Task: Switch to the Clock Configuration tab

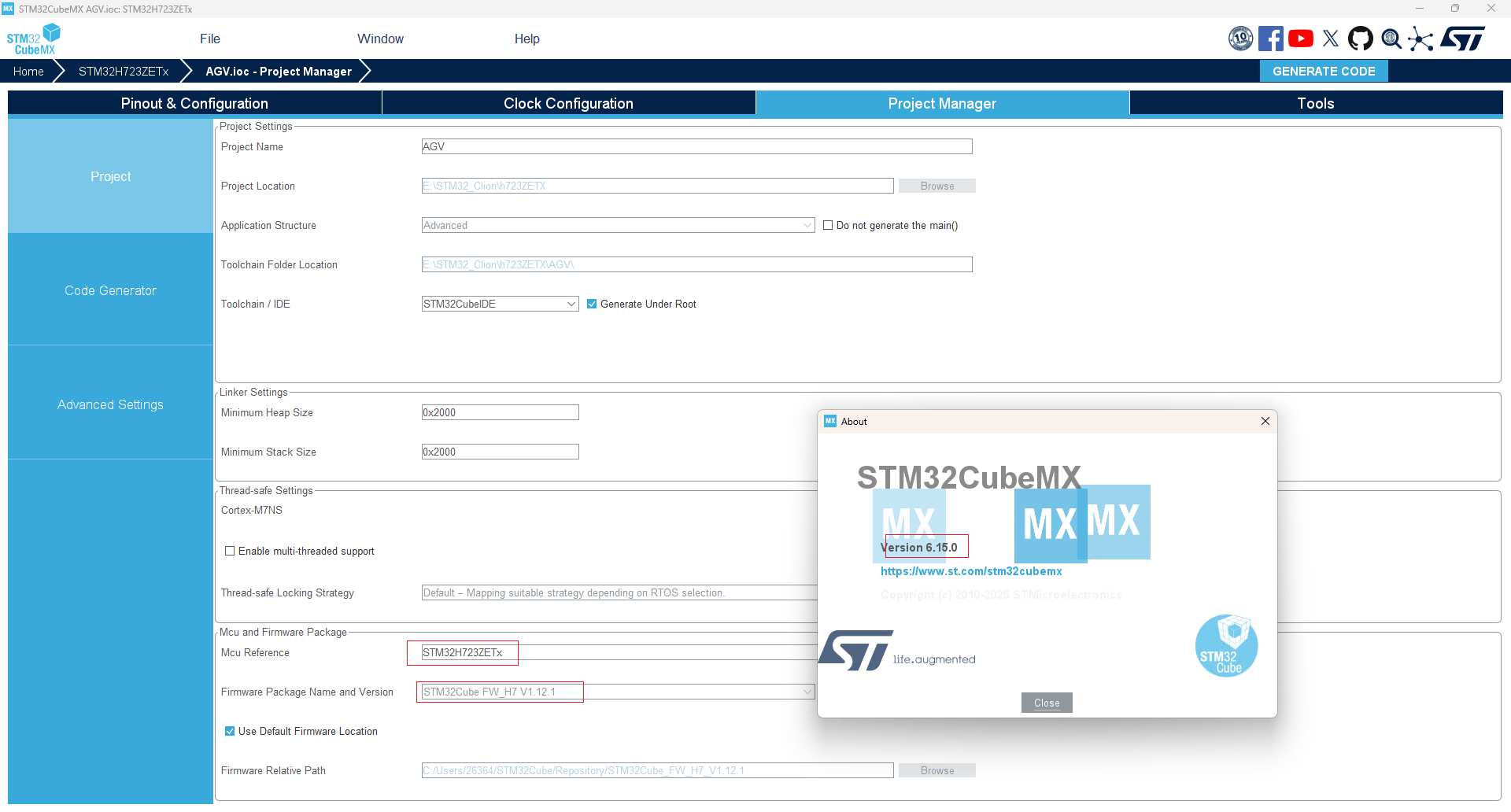Action: (x=567, y=103)
